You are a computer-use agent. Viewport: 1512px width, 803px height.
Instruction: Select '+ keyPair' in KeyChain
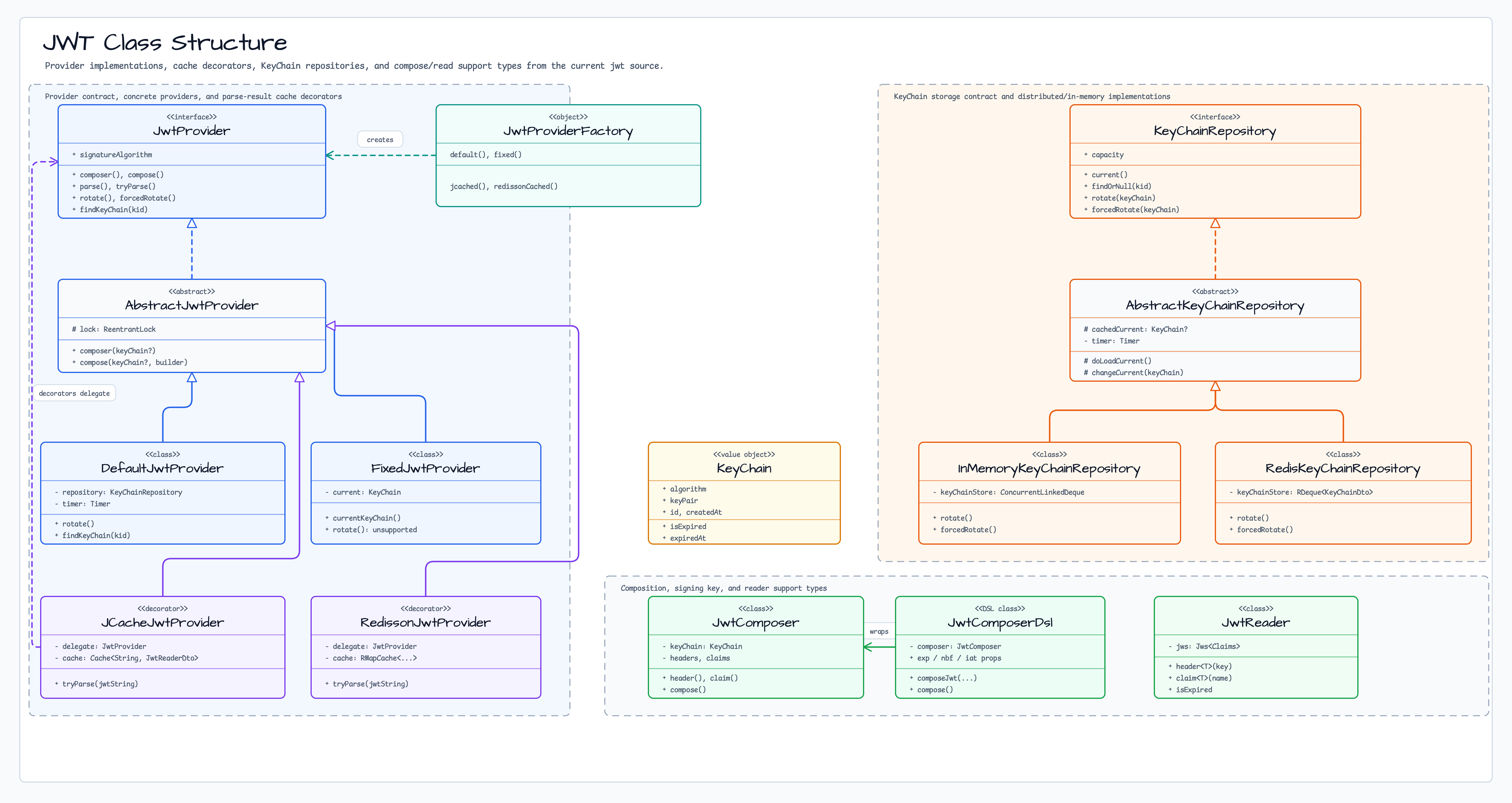[680, 501]
